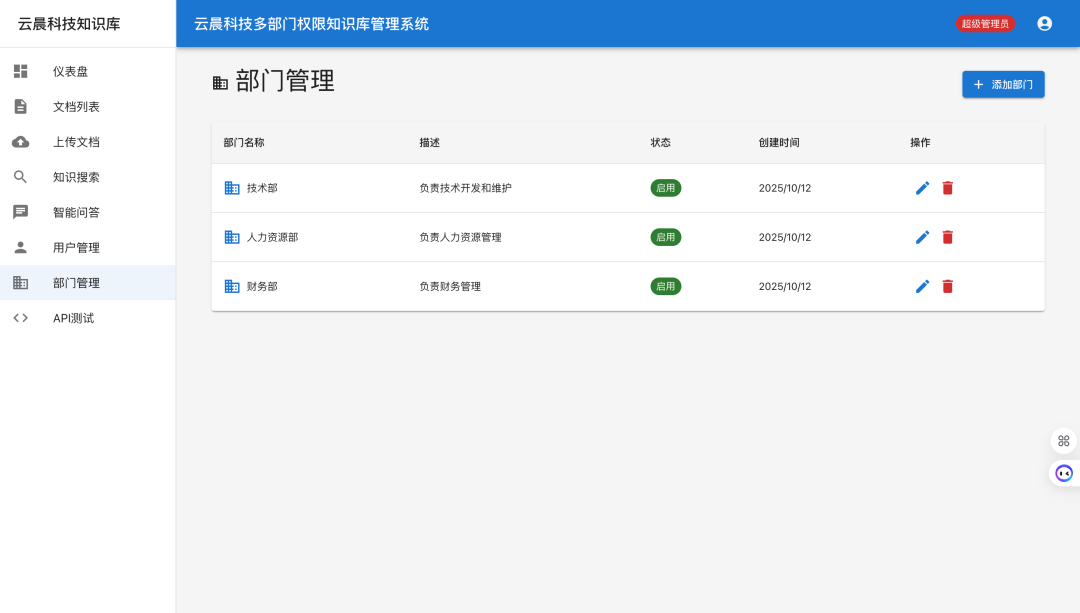This screenshot has height=613, width=1080.
Task: Edit 技术部 using the pencil icon
Action: [x=922, y=188]
